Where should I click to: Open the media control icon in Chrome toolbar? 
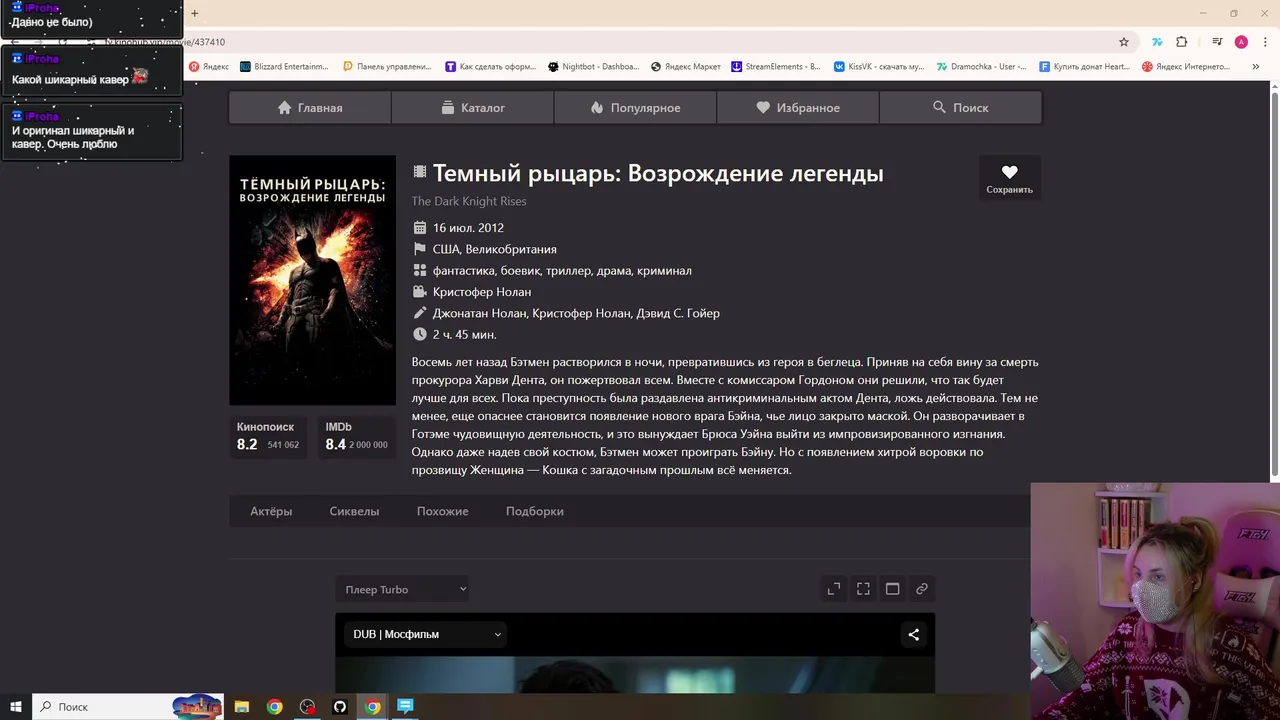click(x=1217, y=42)
